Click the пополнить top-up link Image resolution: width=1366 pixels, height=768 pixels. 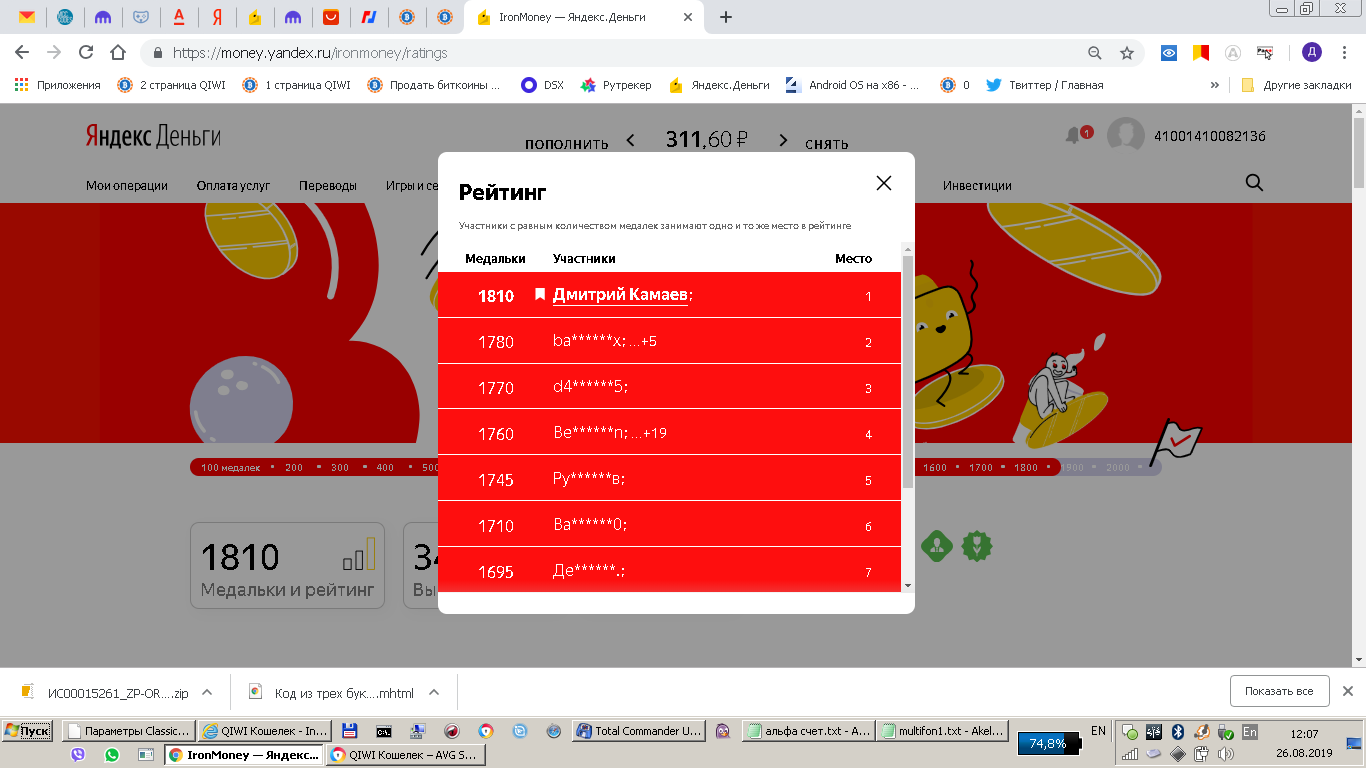coord(566,143)
